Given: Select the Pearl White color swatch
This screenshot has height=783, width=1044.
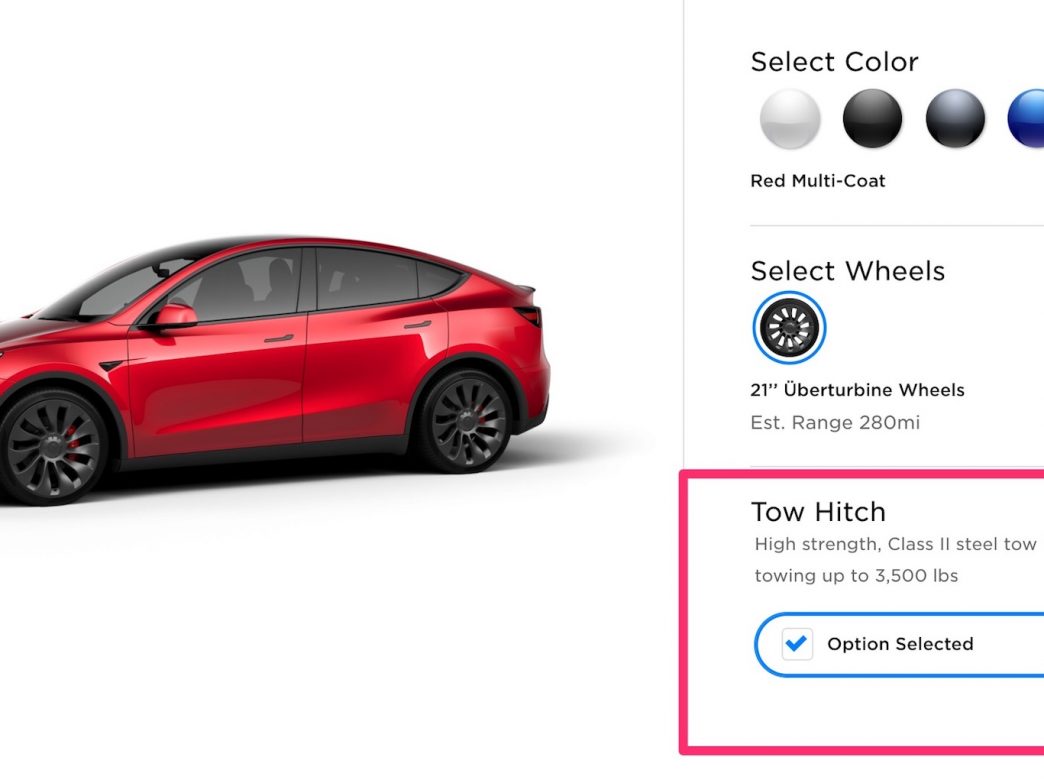Looking at the screenshot, I should (x=790, y=119).
